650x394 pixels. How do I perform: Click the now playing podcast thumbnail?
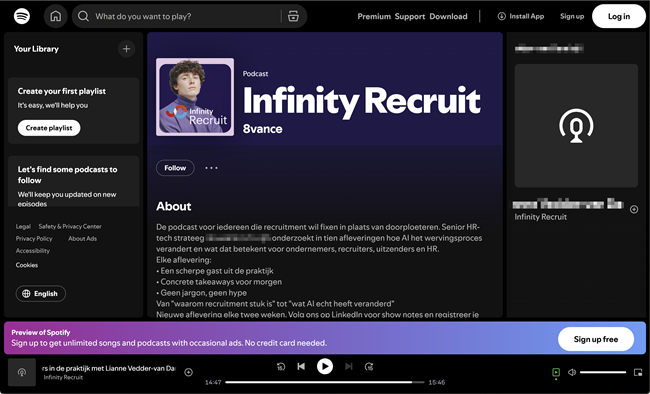click(x=22, y=372)
